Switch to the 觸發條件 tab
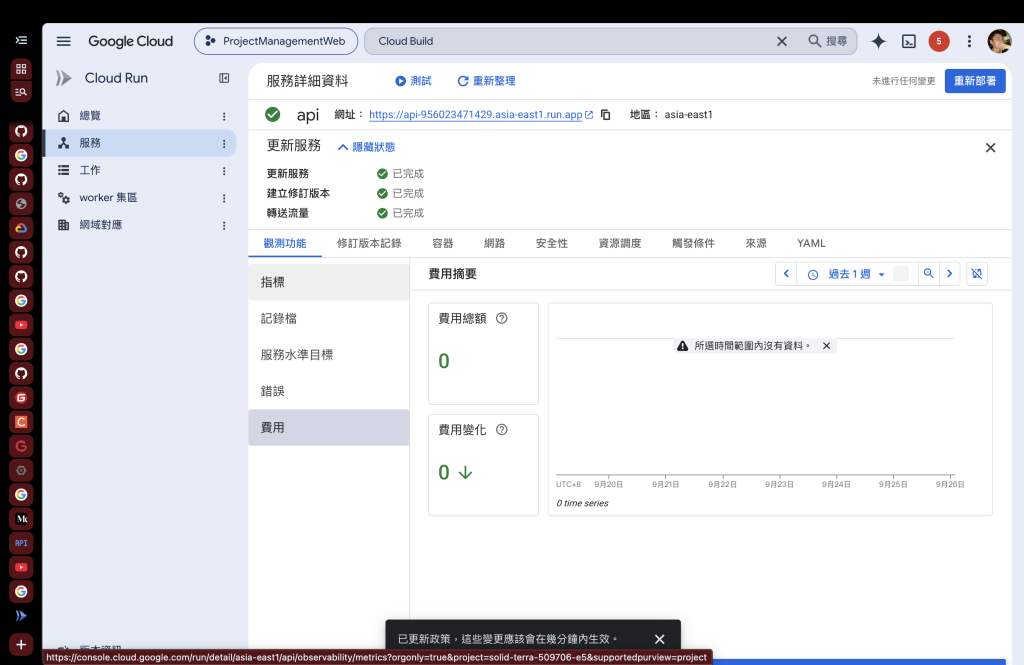The image size is (1024, 665). coord(693,243)
